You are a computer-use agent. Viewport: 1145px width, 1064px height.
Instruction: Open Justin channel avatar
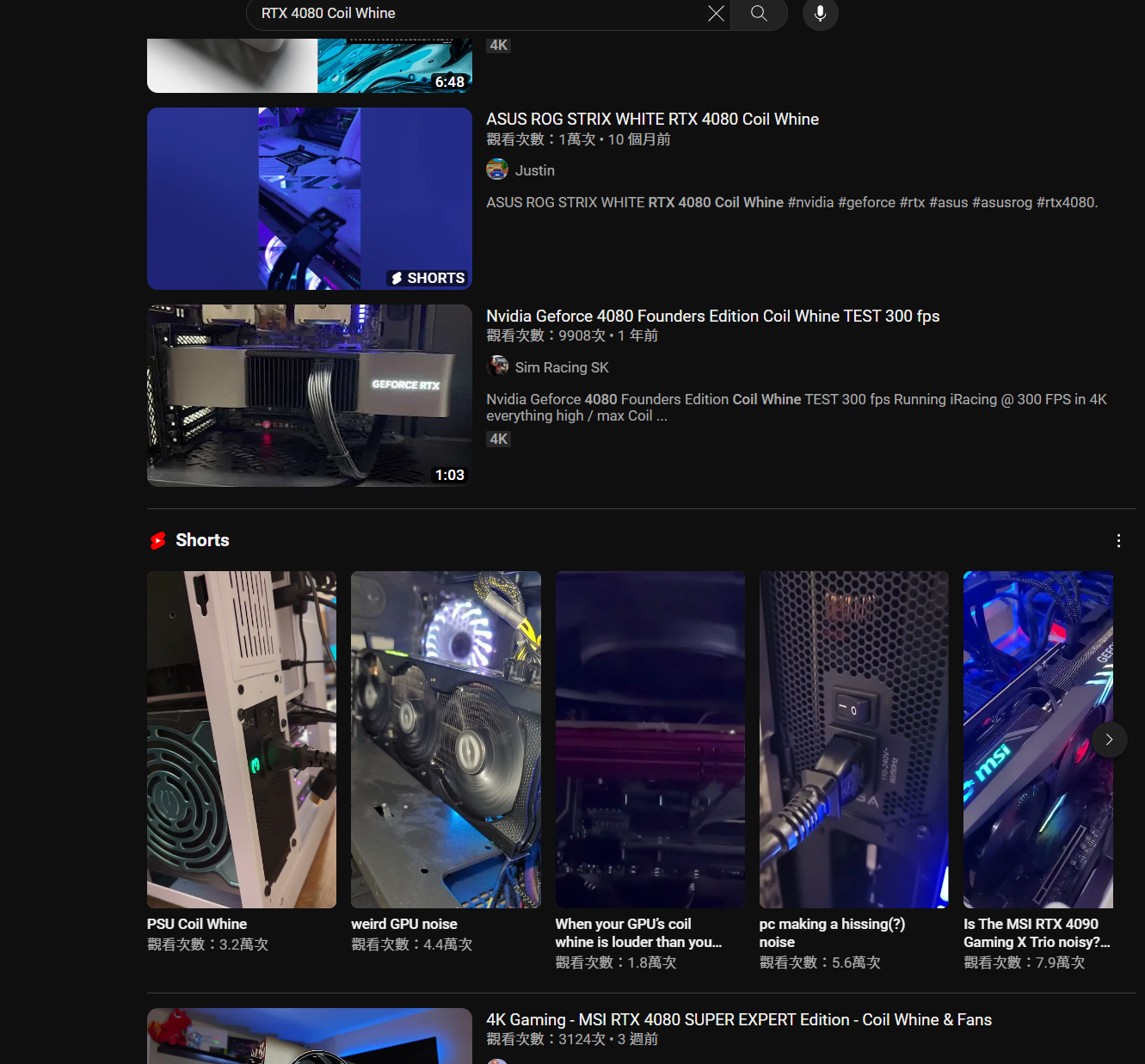click(497, 169)
